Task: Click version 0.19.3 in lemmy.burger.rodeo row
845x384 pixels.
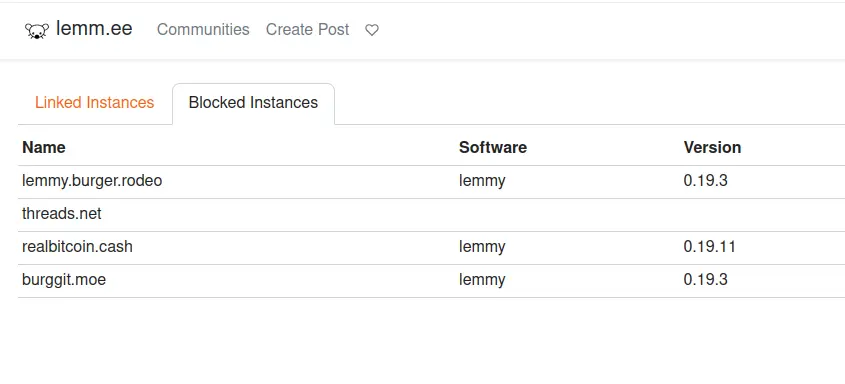Action: pos(705,180)
